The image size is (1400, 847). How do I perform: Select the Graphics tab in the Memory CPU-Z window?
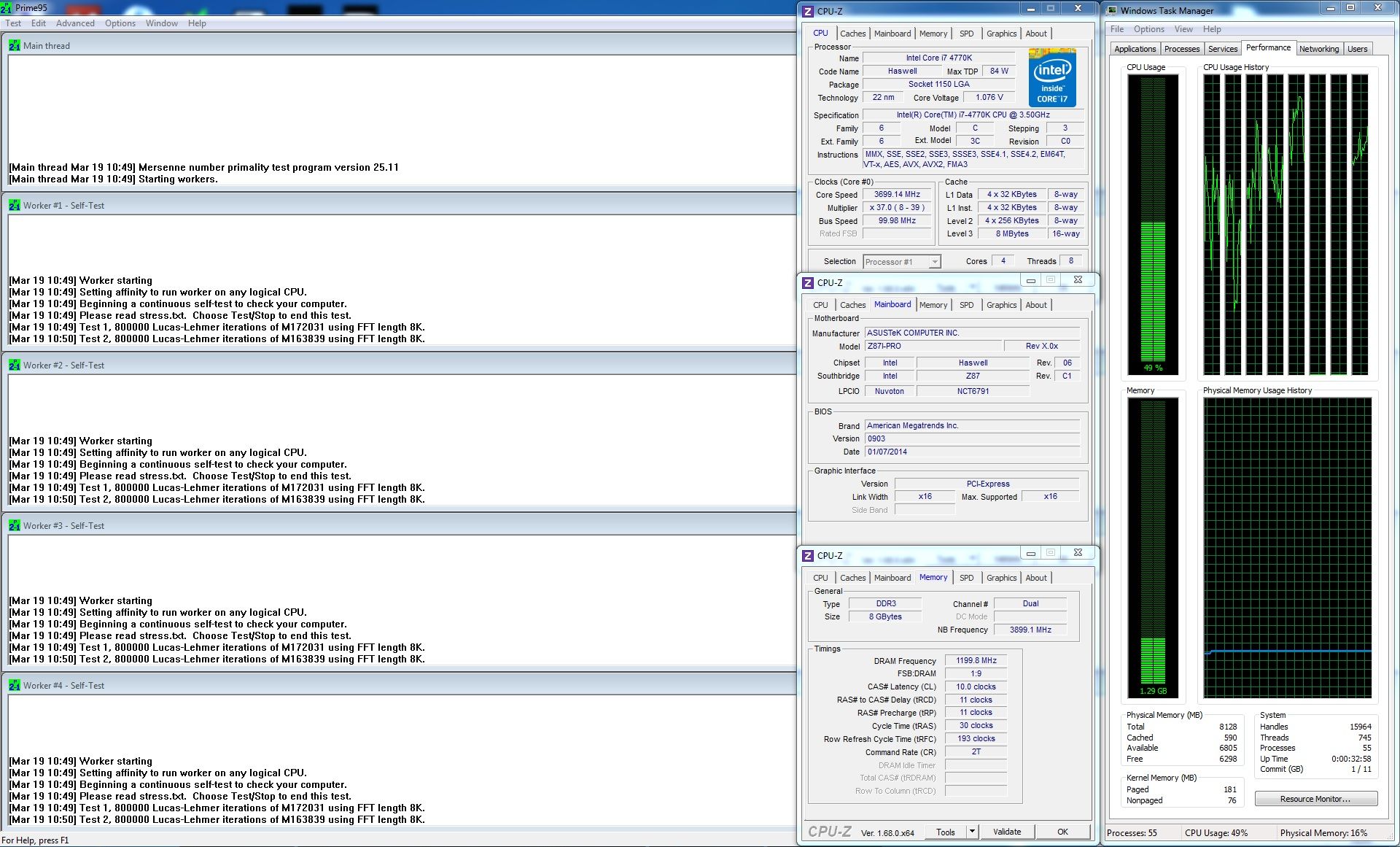(1001, 578)
